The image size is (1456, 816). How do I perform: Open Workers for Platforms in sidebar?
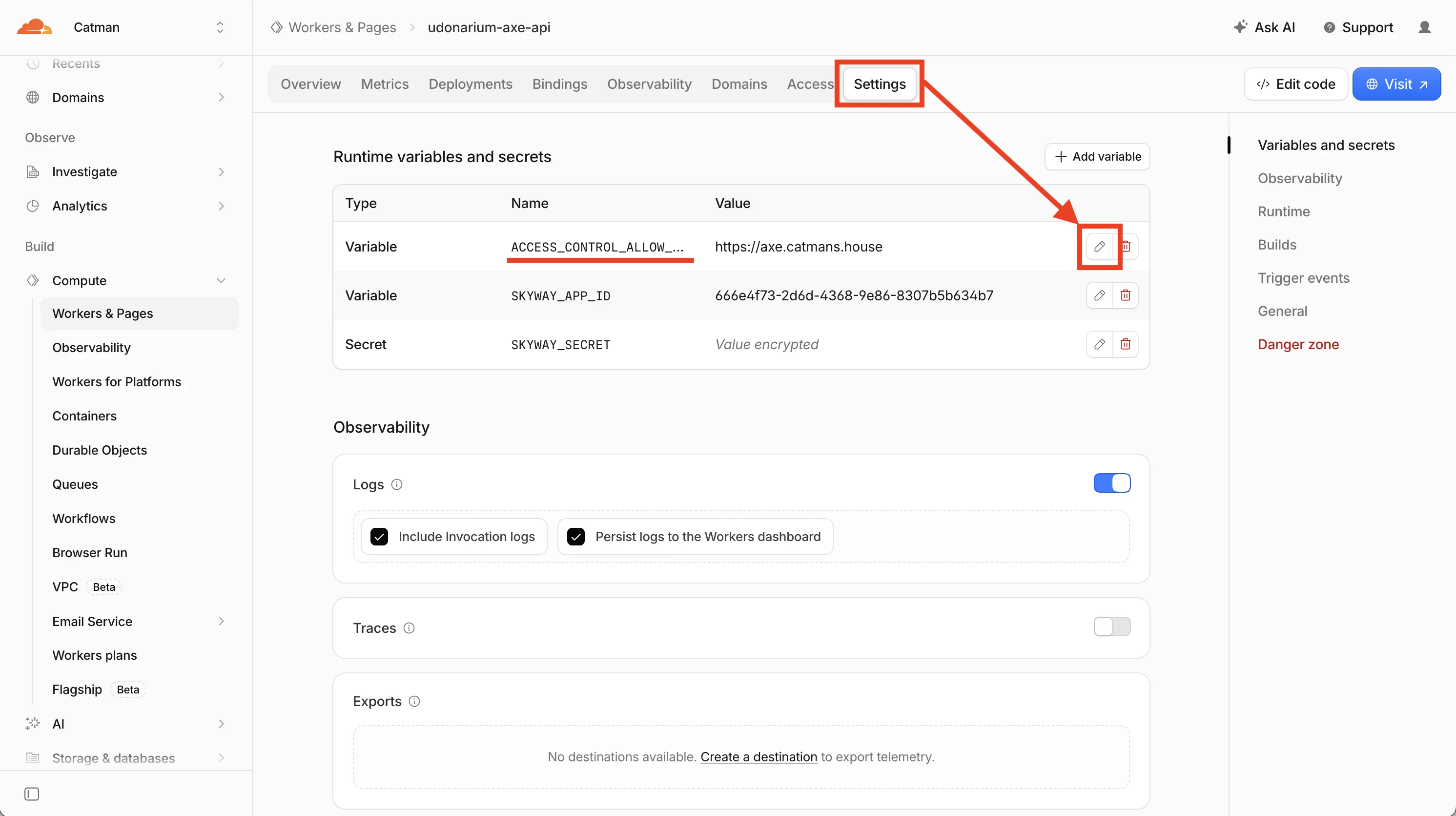117,382
